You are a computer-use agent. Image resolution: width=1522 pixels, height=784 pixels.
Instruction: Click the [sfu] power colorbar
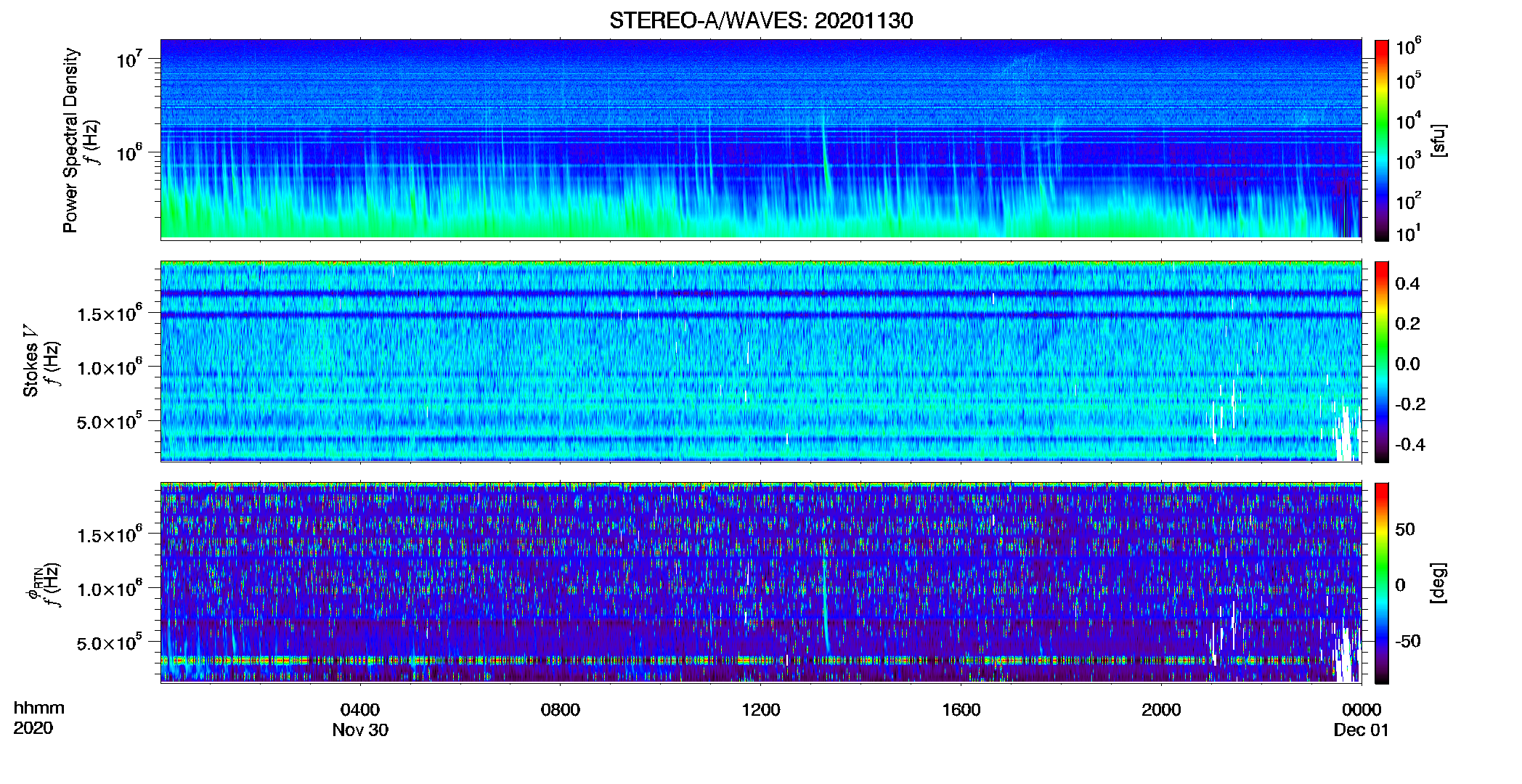coord(1382,140)
